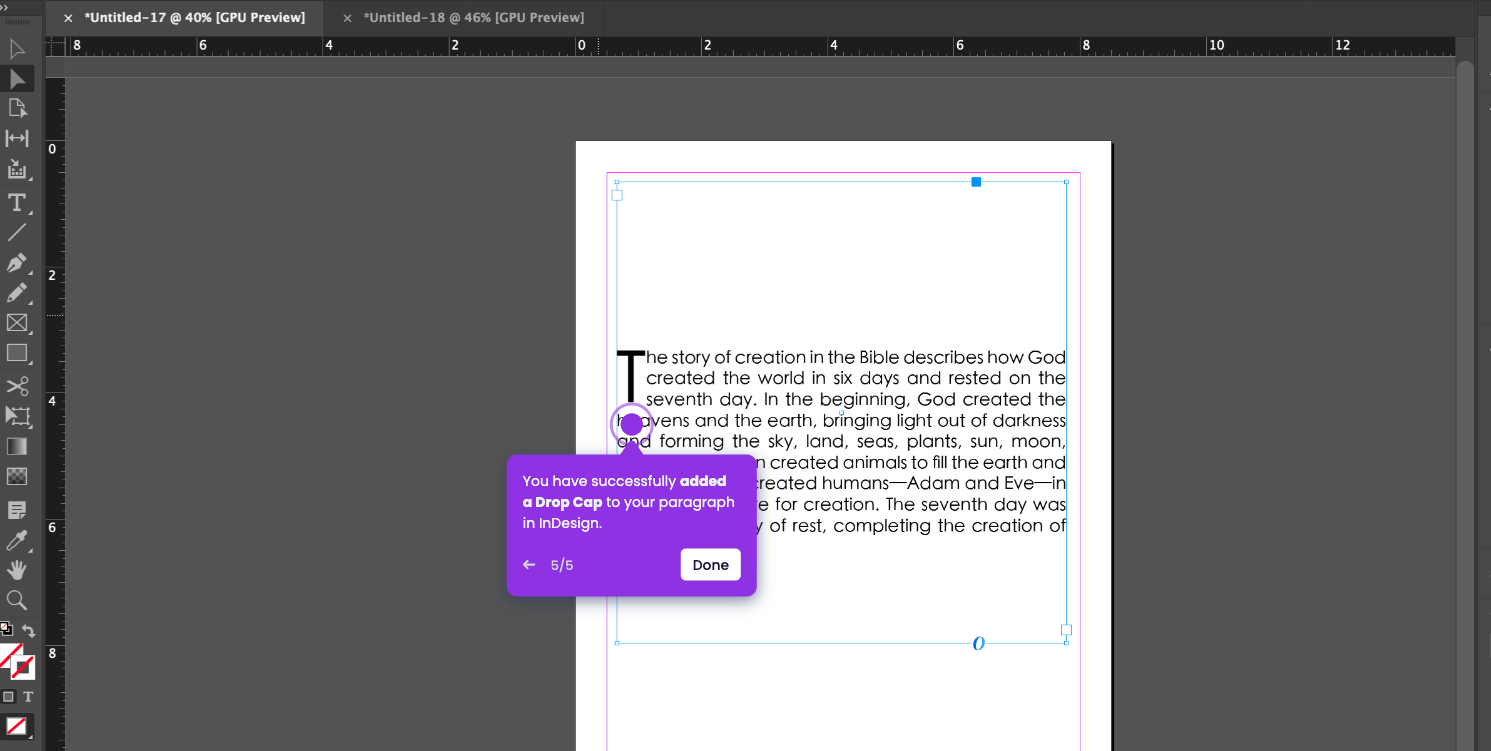Toggle formatting affects text
Image resolution: width=1491 pixels, height=751 pixels.
(28, 696)
